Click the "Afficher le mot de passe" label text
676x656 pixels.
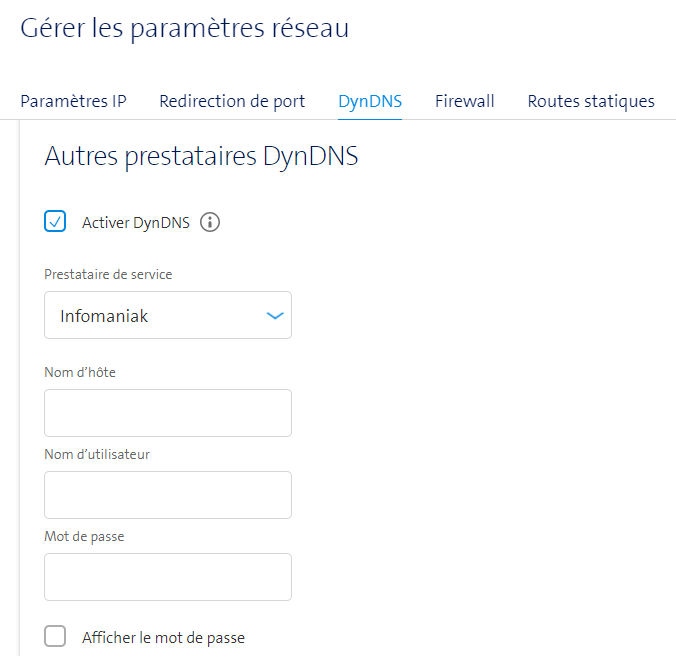coord(163,637)
